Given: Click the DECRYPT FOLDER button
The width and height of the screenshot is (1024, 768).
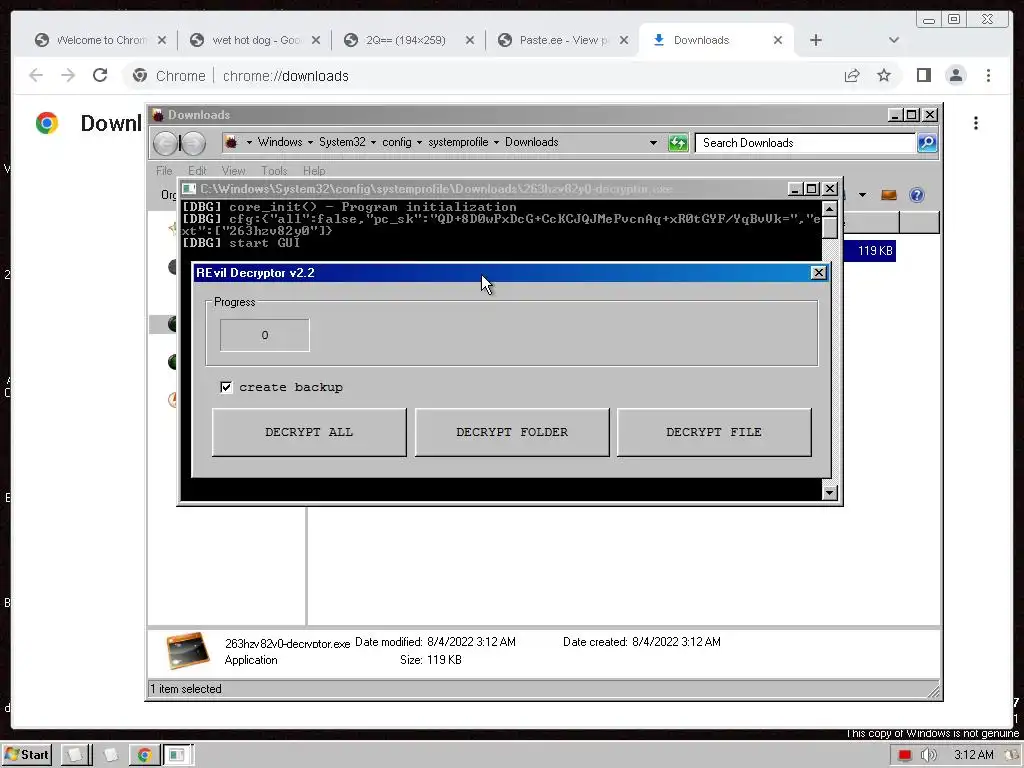Looking at the screenshot, I should pos(512,432).
